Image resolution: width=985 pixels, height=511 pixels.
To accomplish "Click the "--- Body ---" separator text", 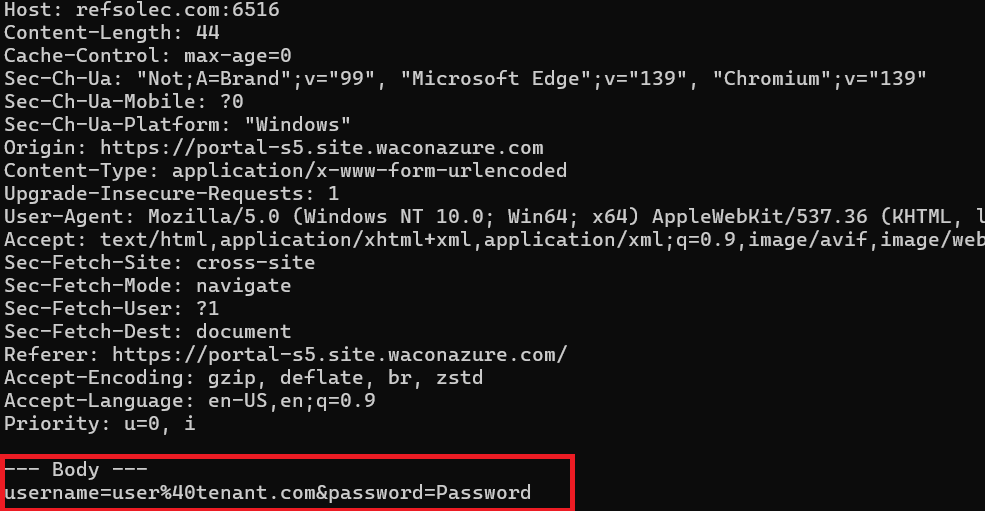I will point(75,469).
